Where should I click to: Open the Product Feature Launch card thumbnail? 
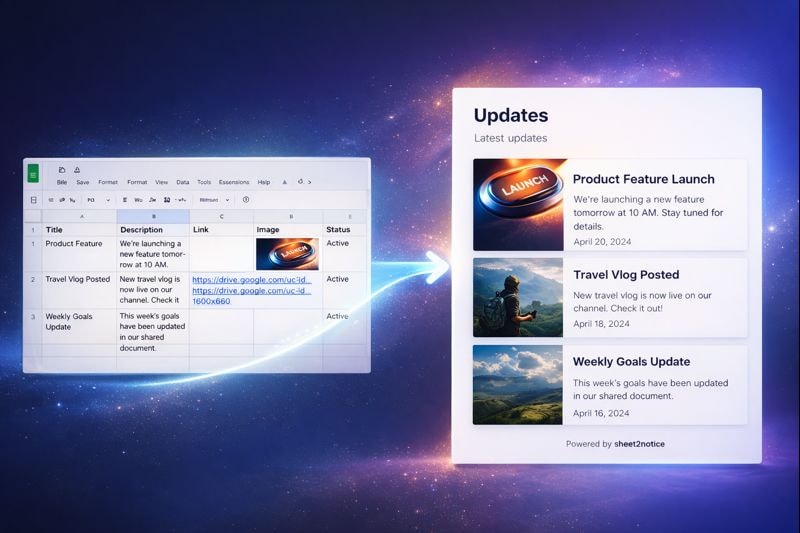519,205
